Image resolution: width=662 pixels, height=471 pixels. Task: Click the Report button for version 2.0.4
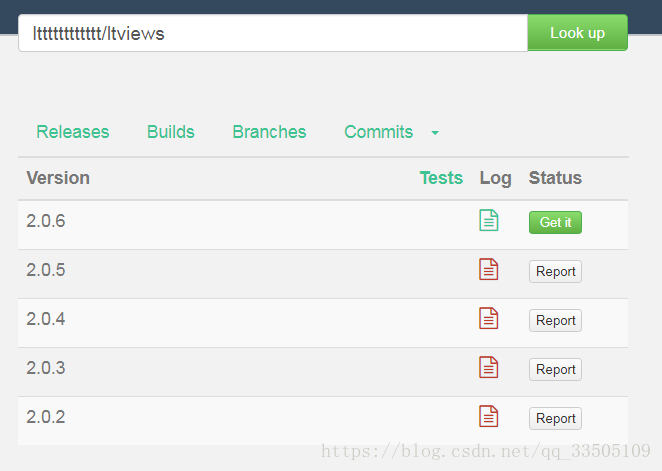coord(555,320)
